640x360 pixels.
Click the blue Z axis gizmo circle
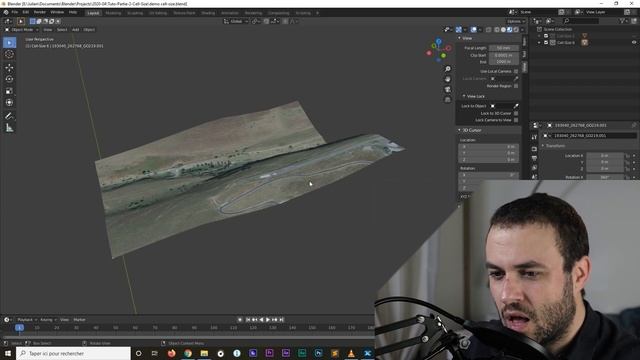(x=439, y=42)
